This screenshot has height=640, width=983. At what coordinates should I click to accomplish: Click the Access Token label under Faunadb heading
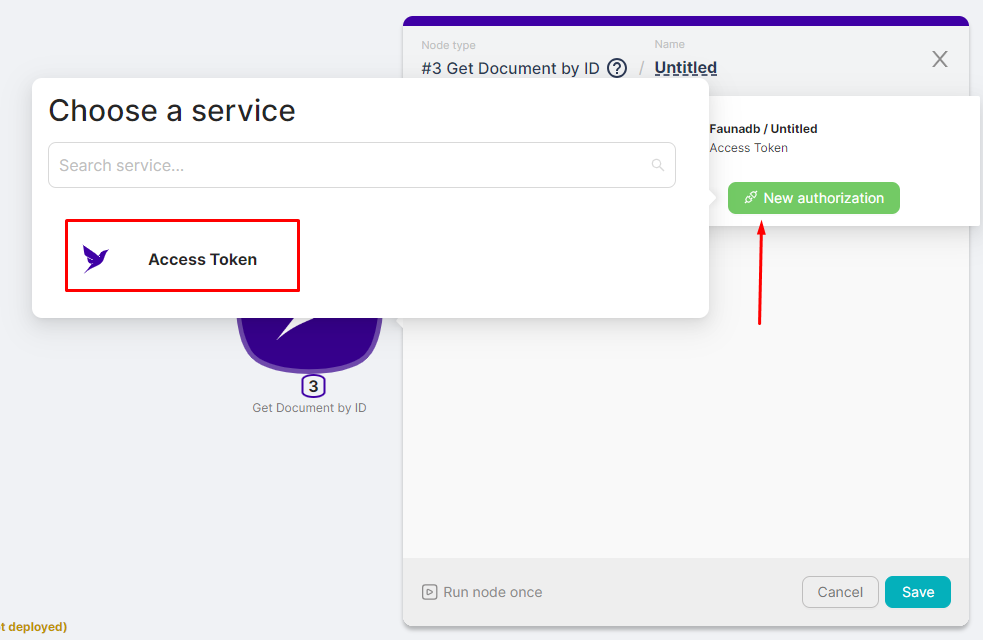click(748, 147)
